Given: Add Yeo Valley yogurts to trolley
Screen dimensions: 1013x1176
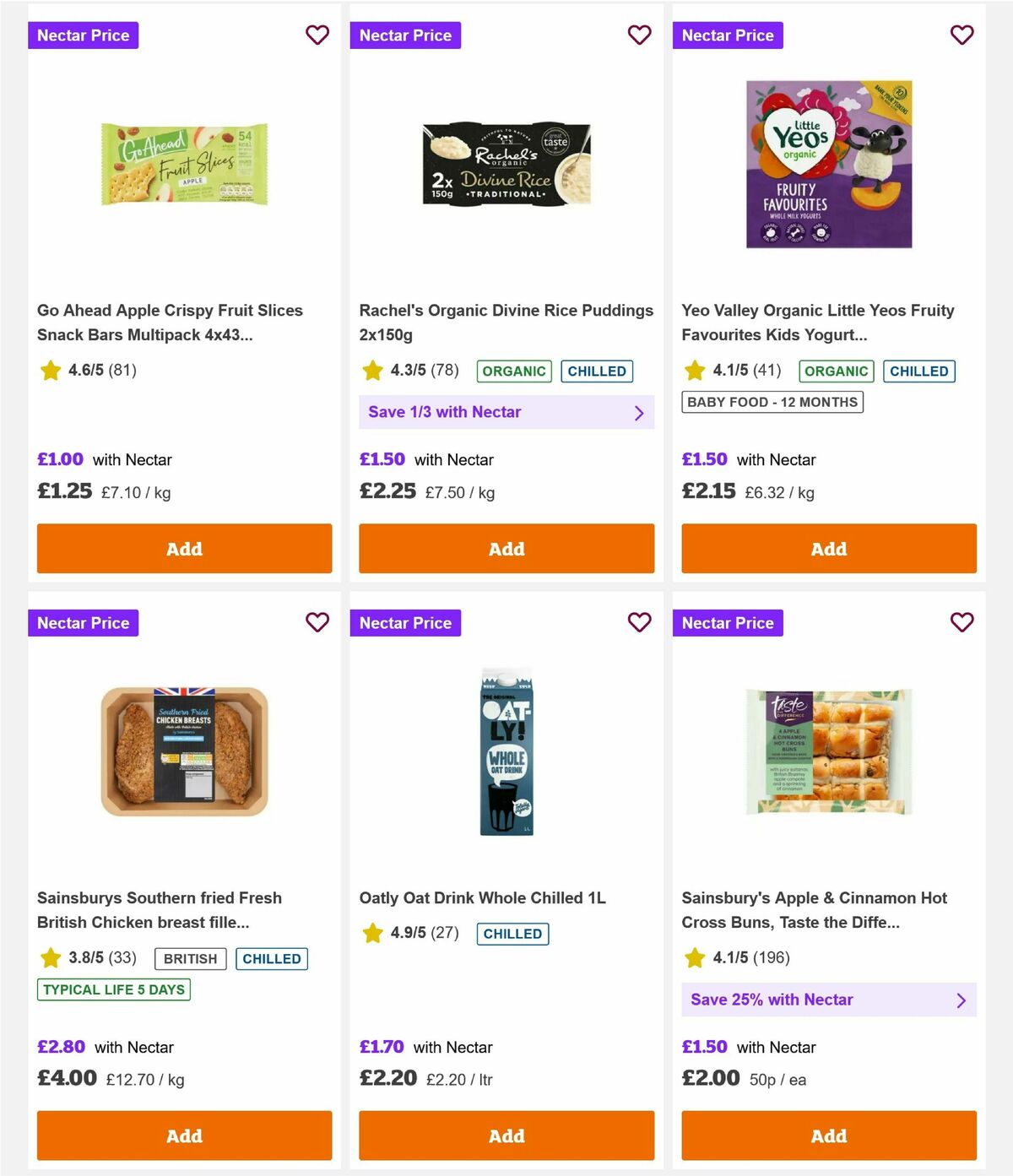Looking at the screenshot, I should click(829, 549).
